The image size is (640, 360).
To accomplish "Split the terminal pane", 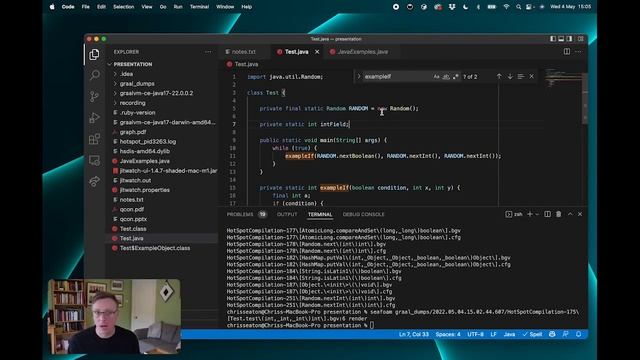I will click(547, 214).
